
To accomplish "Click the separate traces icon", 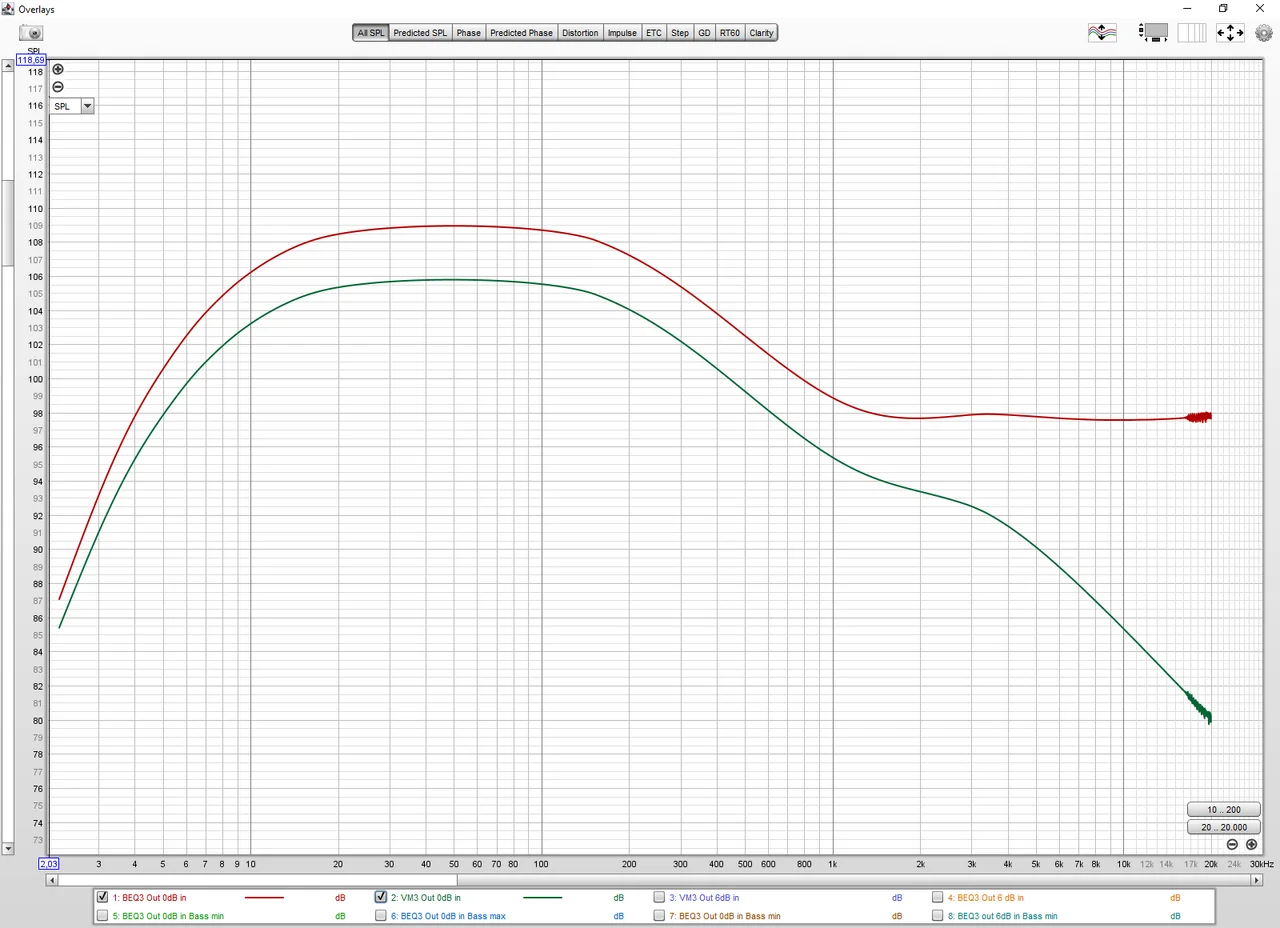I will (1102, 33).
